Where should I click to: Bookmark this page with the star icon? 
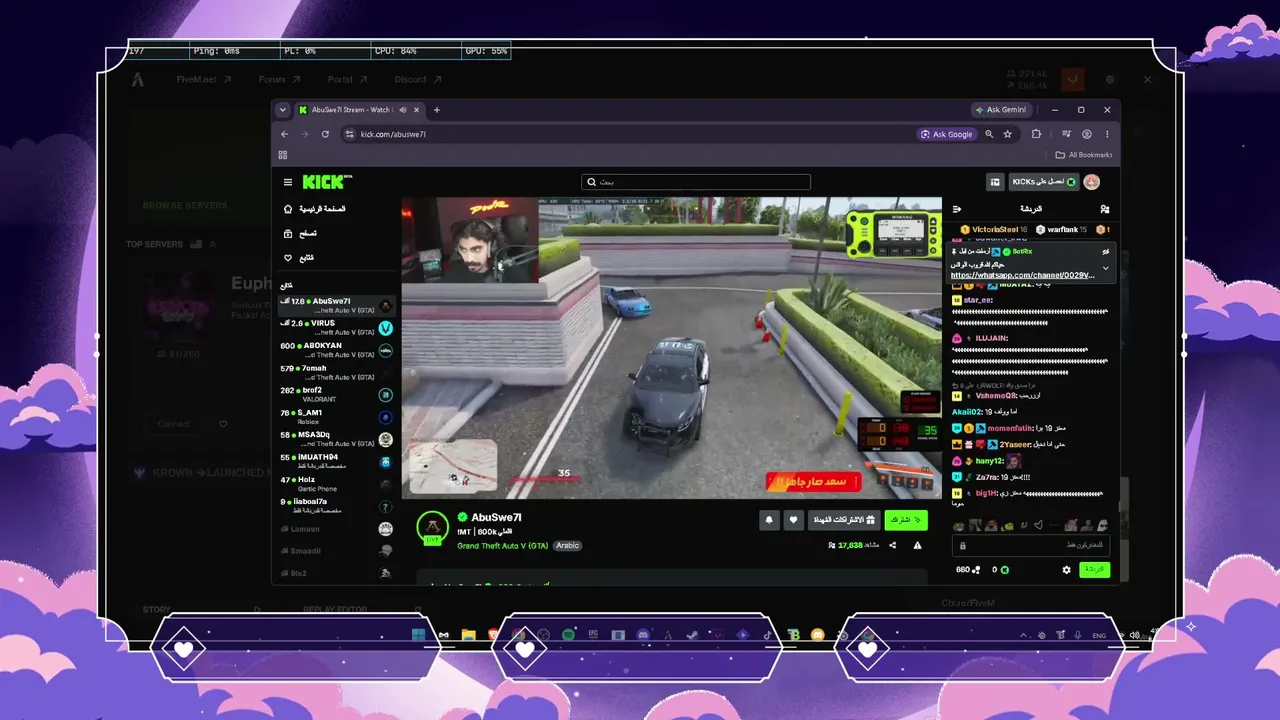pos(1008,134)
